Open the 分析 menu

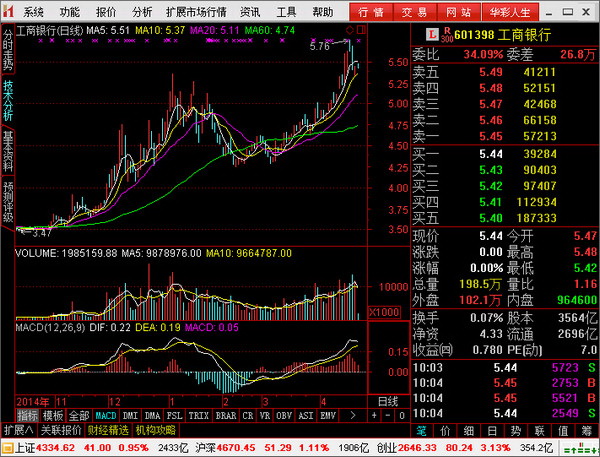pyautogui.click(x=142, y=12)
